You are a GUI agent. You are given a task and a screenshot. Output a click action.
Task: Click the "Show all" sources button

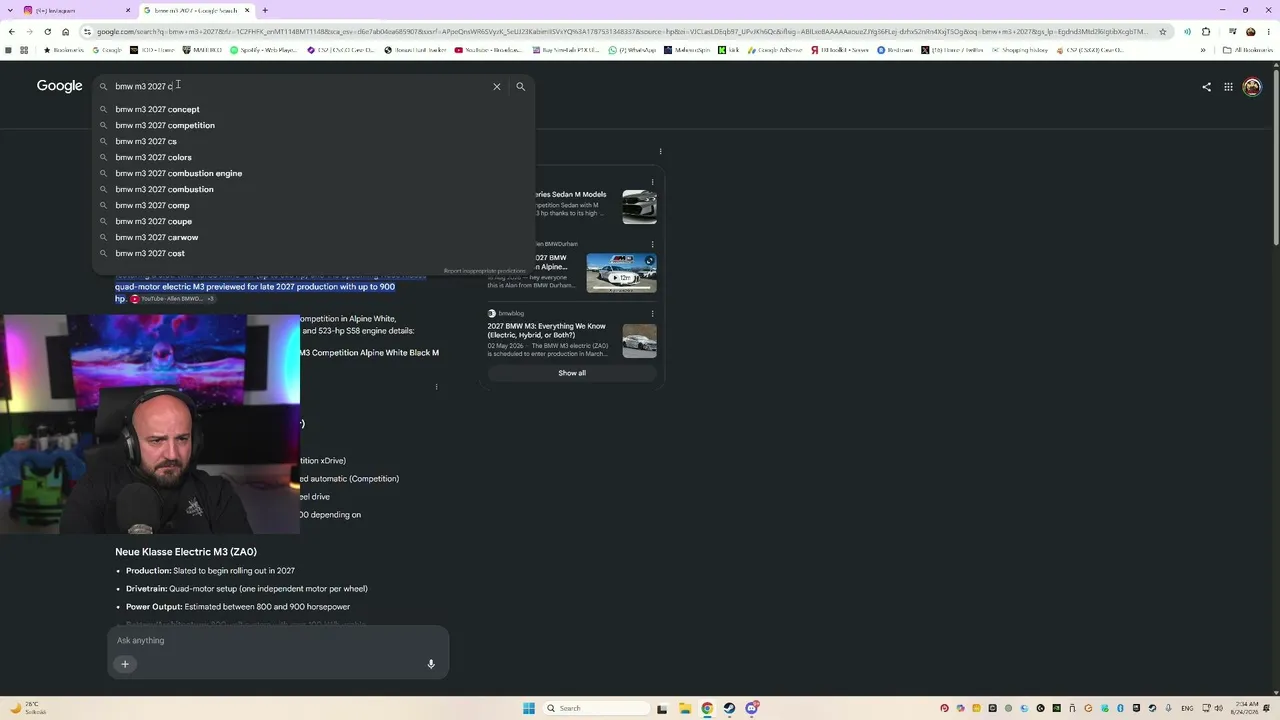572,373
